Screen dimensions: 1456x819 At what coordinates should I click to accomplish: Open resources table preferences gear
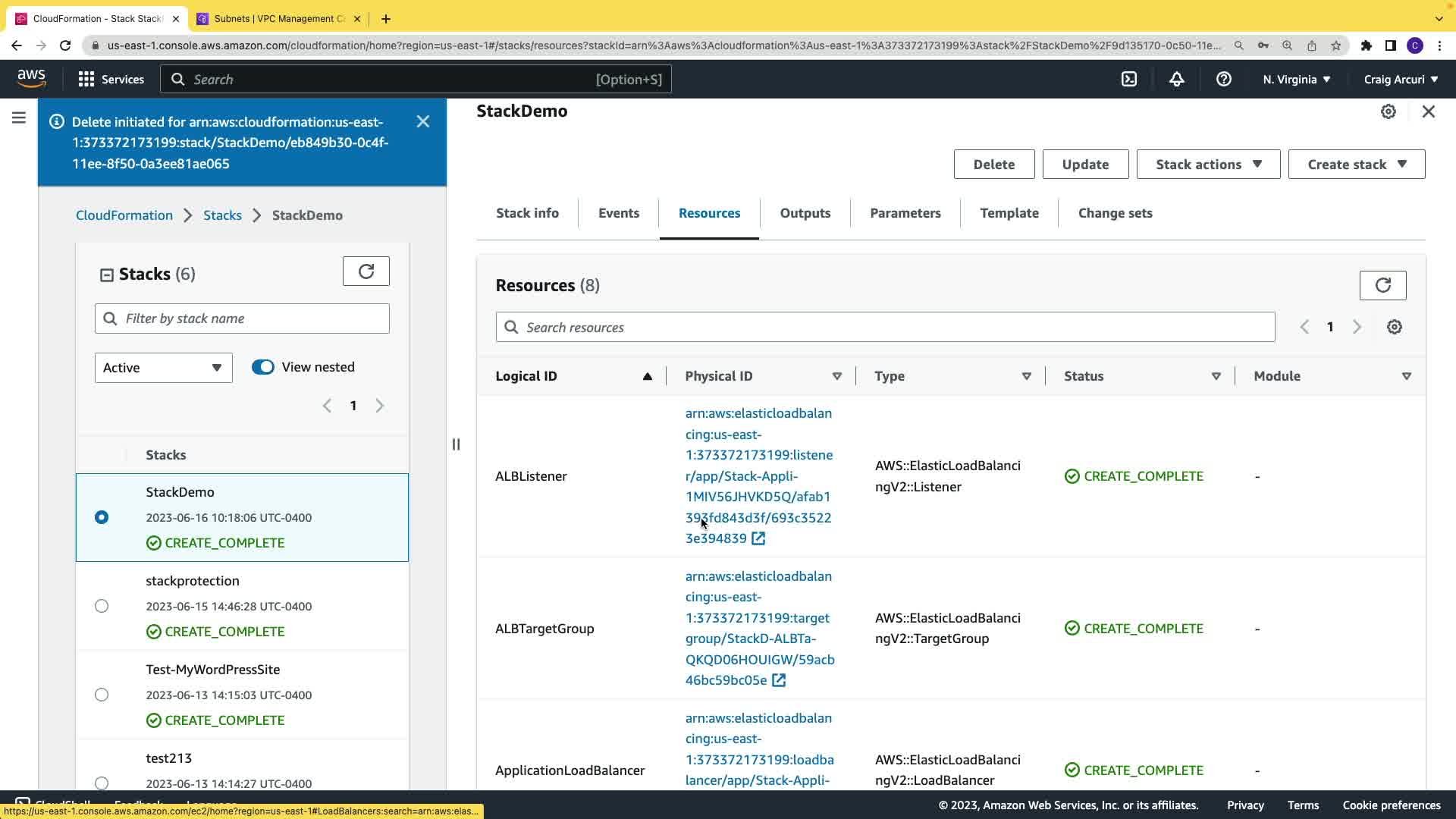coord(1394,327)
